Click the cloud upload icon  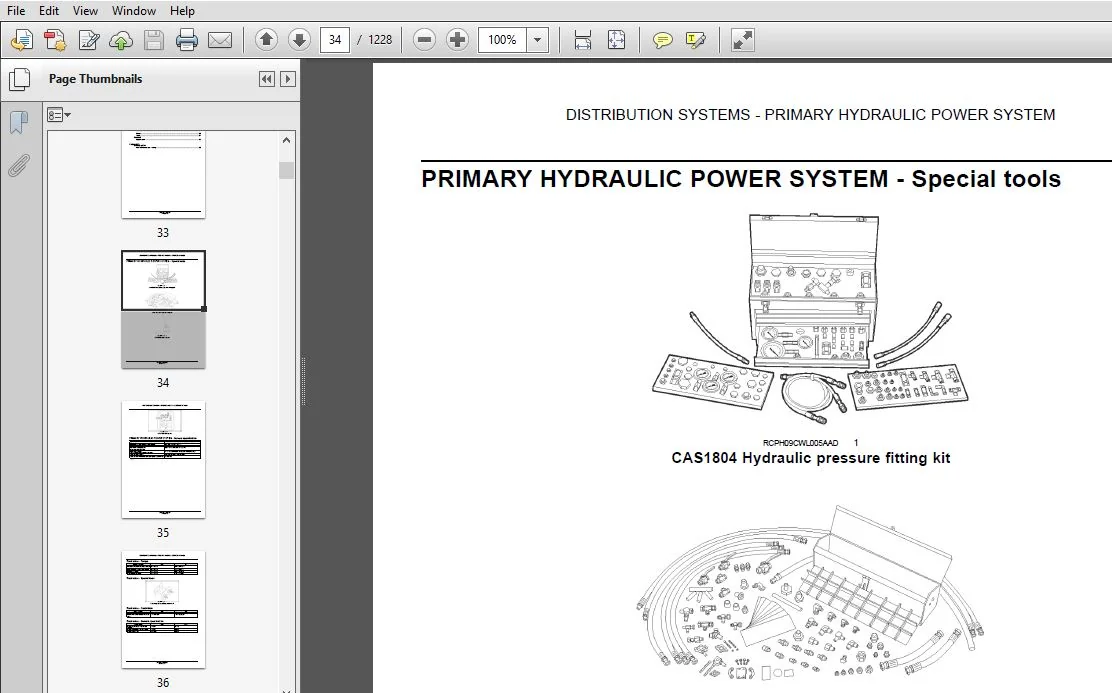click(121, 40)
